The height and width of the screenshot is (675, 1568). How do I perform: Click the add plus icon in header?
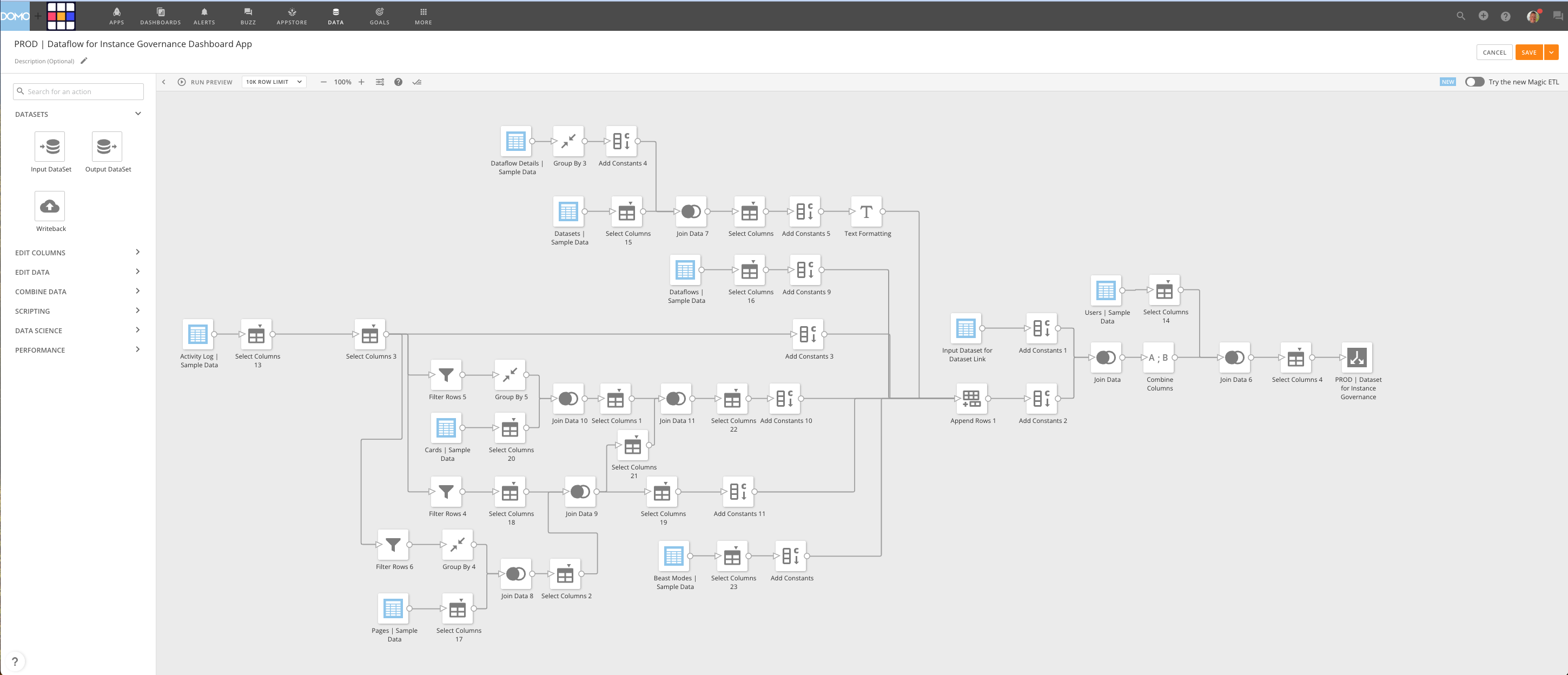pos(1484,16)
